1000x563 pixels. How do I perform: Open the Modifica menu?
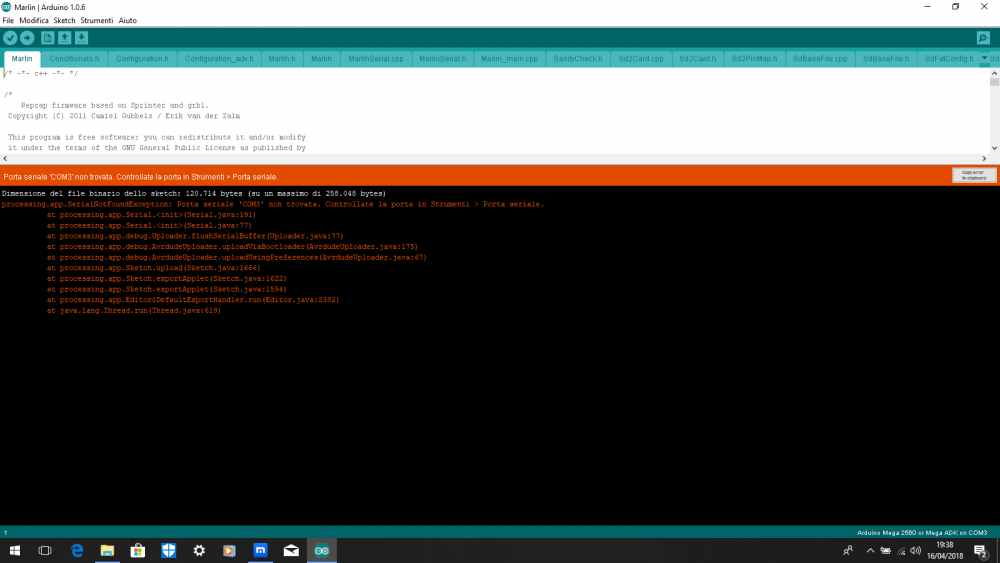point(34,20)
